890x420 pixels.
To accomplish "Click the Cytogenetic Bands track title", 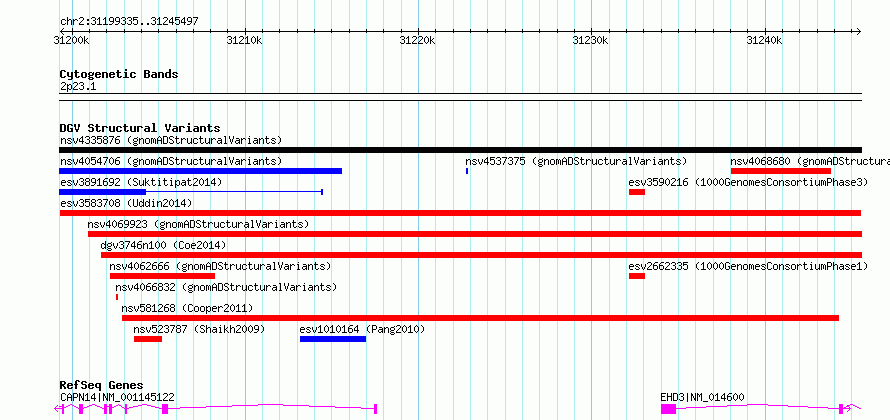I will [x=119, y=74].
